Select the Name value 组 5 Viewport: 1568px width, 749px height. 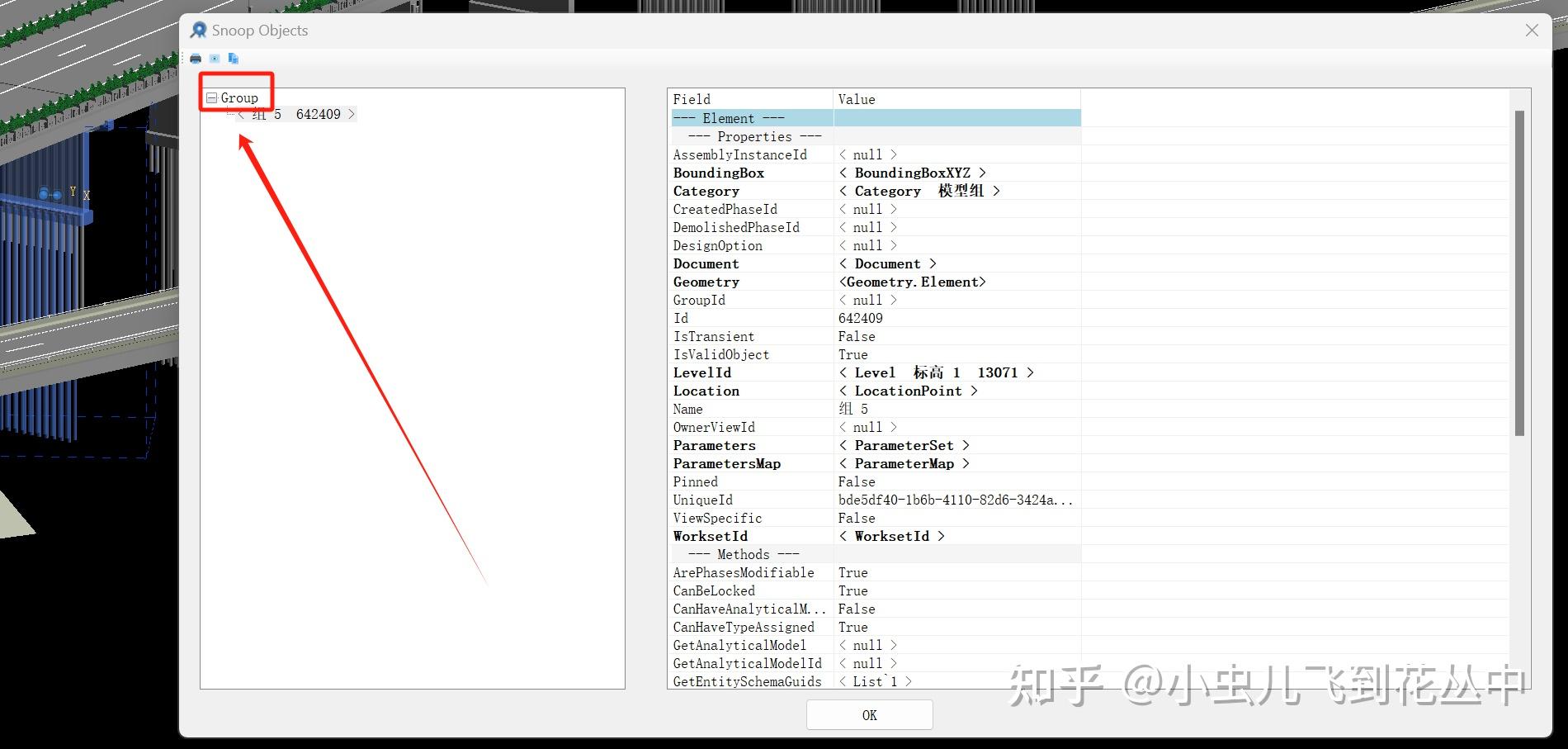click(853, 410)
